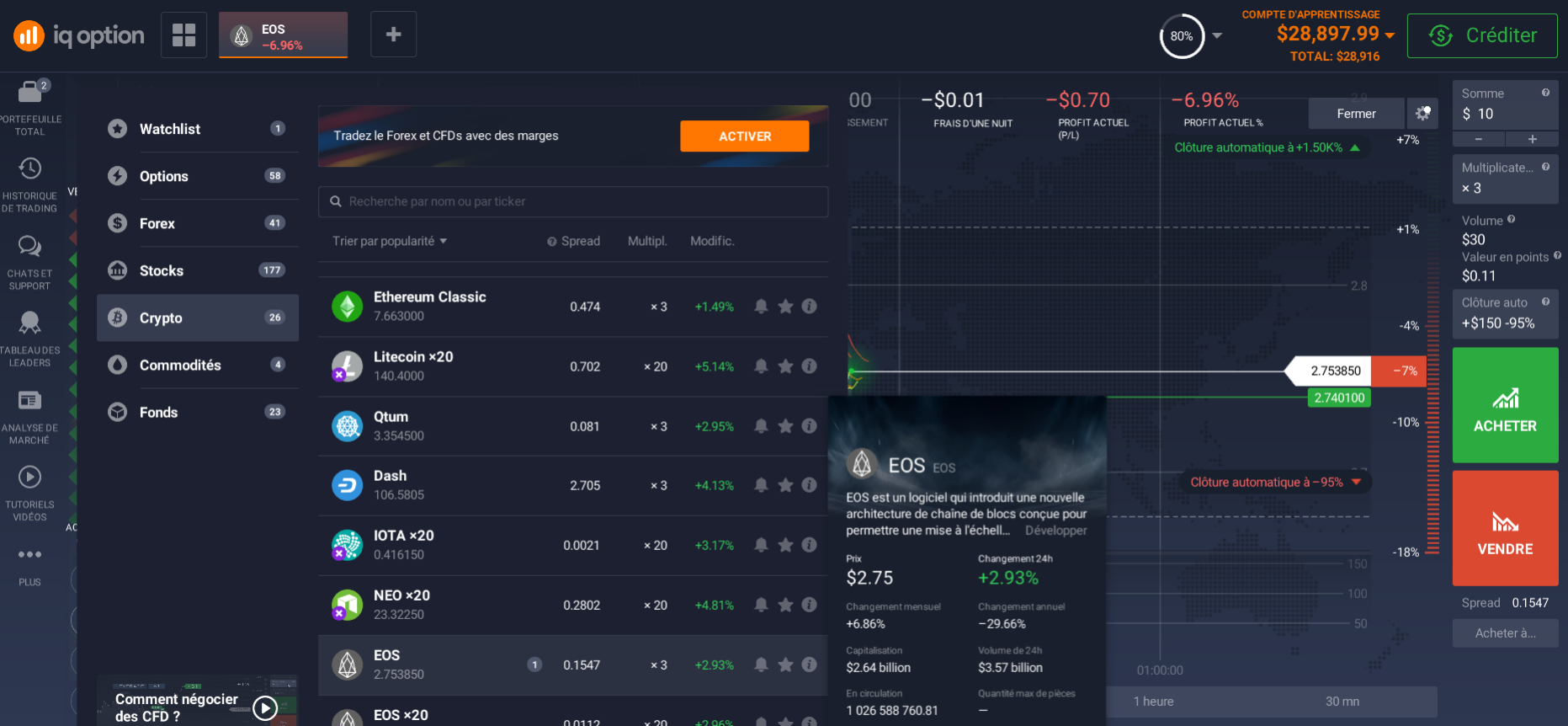
Task: Expand EOS description with Développer
Action: pos(1055,531)
